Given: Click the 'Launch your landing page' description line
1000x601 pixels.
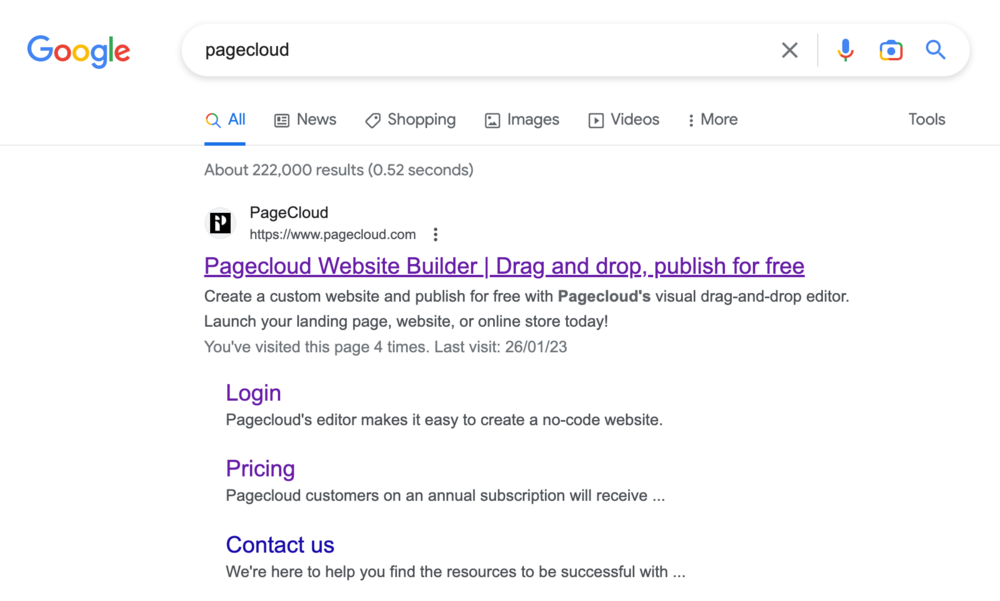Looking at the screenshot, I should pos(406,322).
